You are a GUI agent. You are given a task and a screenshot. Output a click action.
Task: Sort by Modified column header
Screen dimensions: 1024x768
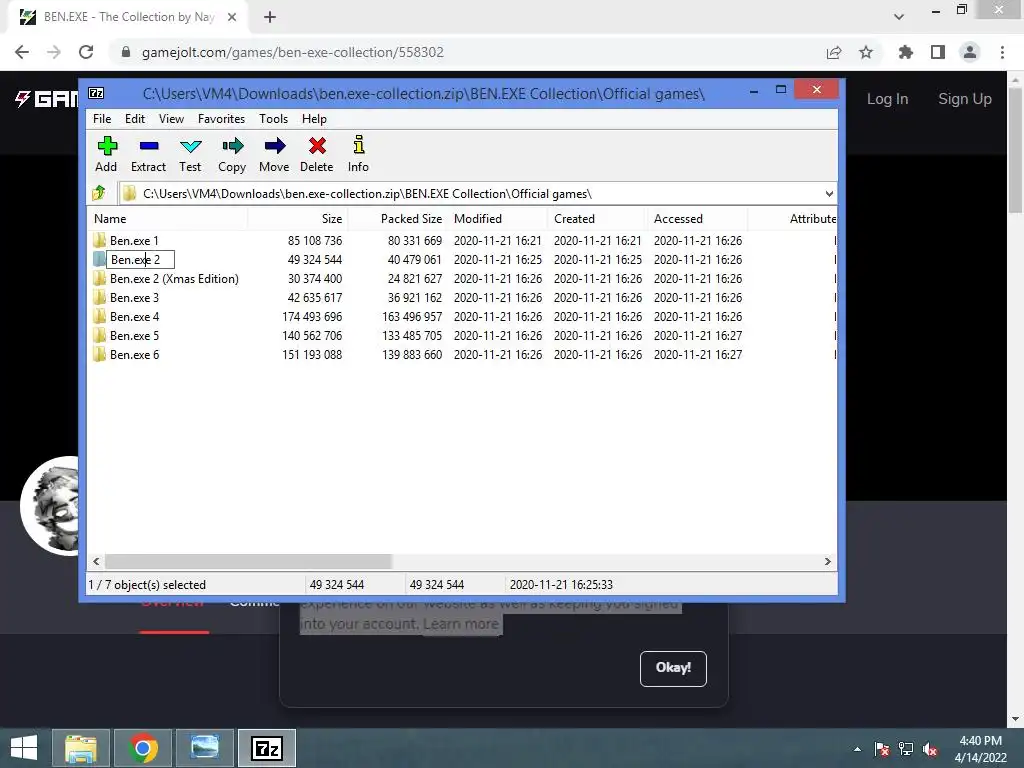498,219
